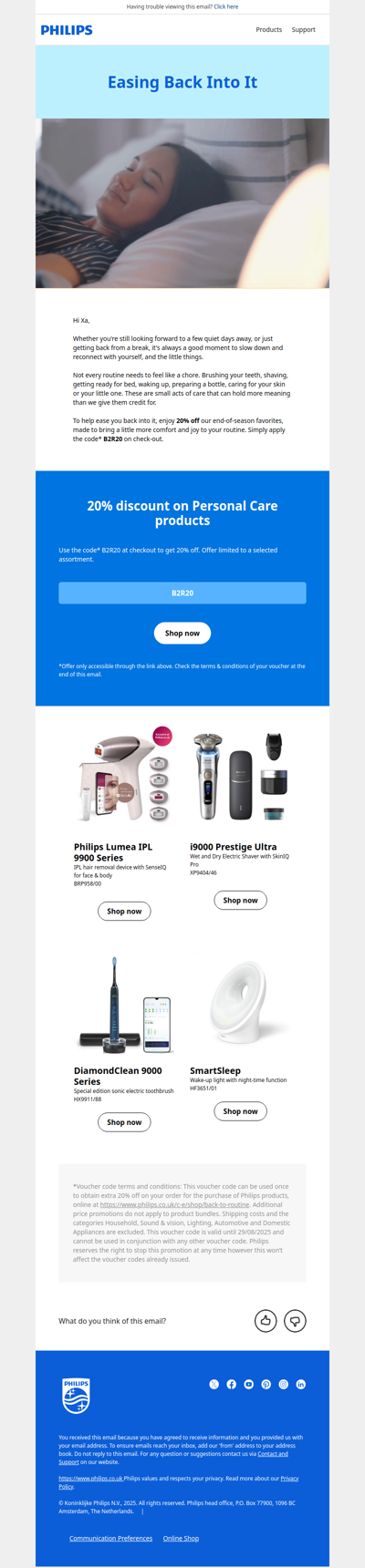Open the YouTube social icon
The image size is (365, 1568).
(249, 1384)
